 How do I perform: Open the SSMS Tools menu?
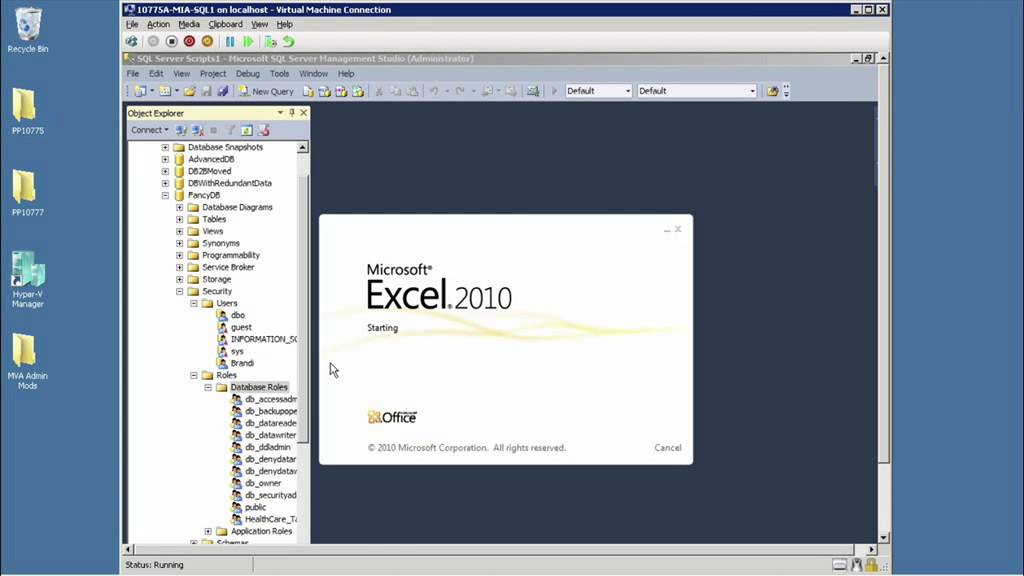[280, 74]
